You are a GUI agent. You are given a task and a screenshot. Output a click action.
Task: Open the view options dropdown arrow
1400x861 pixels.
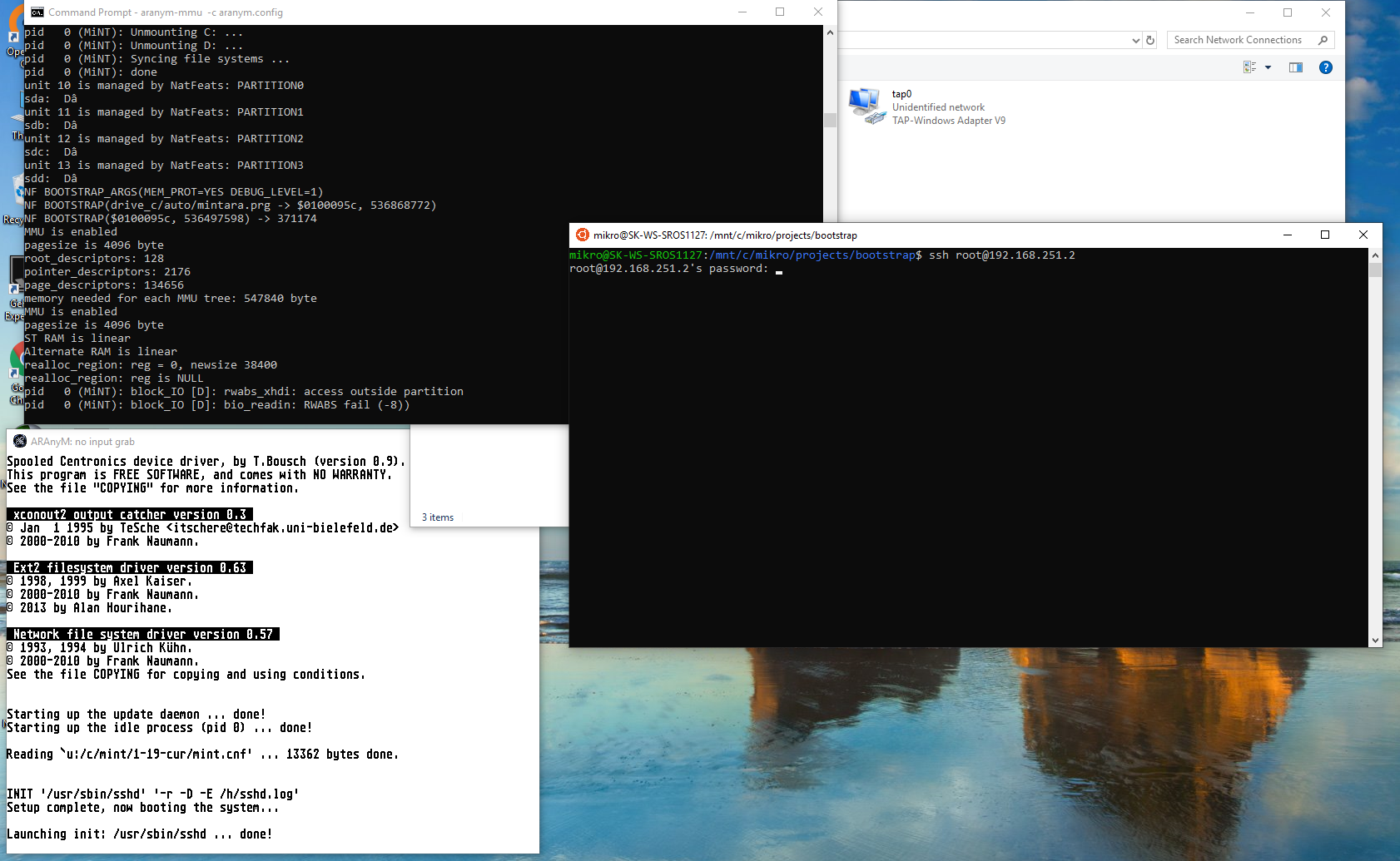(x=1268, y=67)
